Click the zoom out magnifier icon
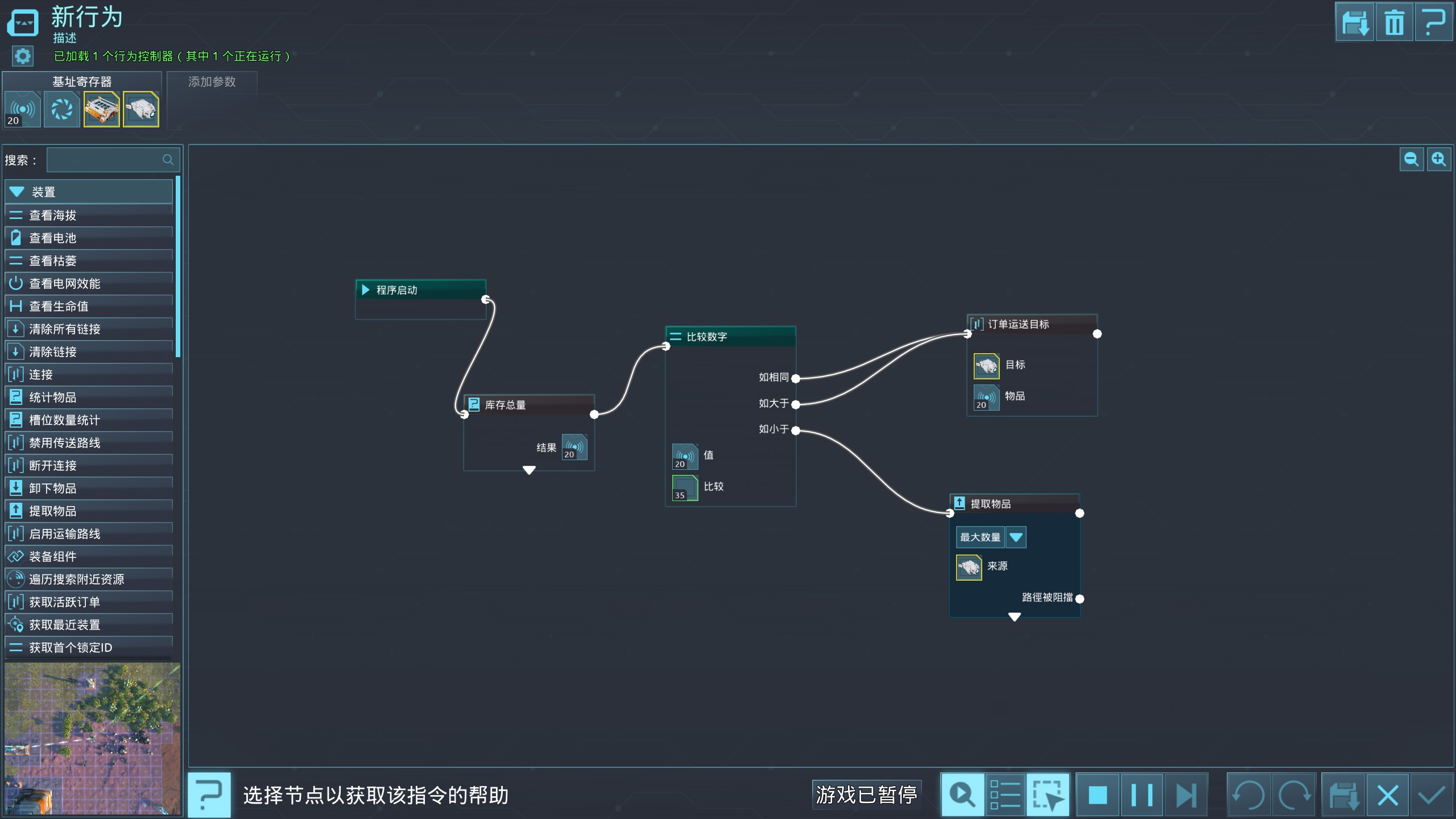Screen dimensions: 1456x819 click(1411, 159)
